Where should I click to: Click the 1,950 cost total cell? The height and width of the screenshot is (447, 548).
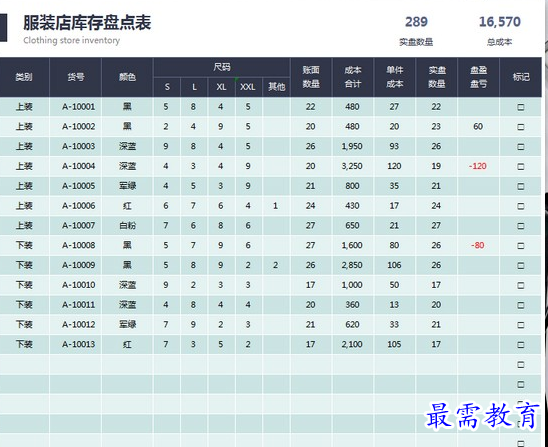tap(352, 146)
